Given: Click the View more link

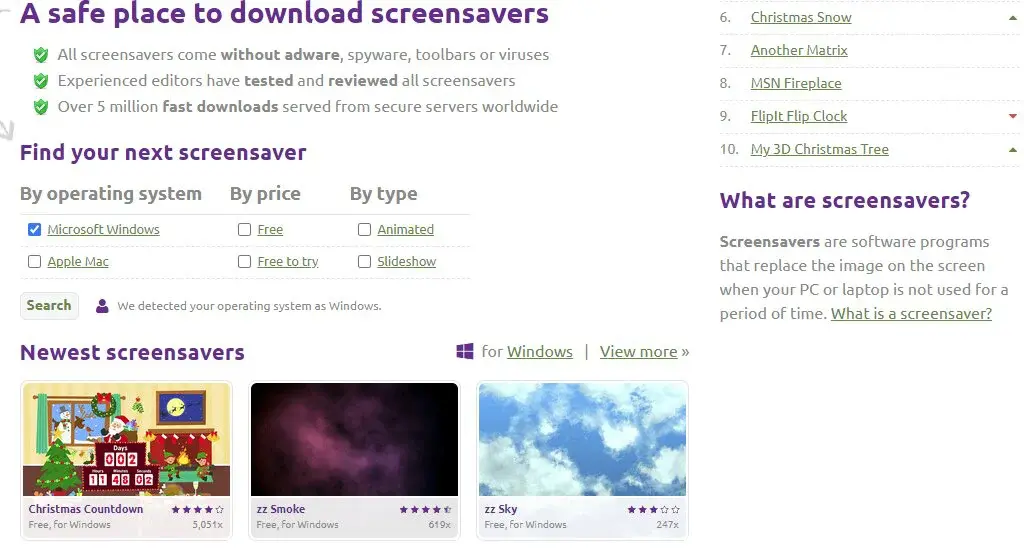Looking at the screenshot, I should tap(638, 351).
